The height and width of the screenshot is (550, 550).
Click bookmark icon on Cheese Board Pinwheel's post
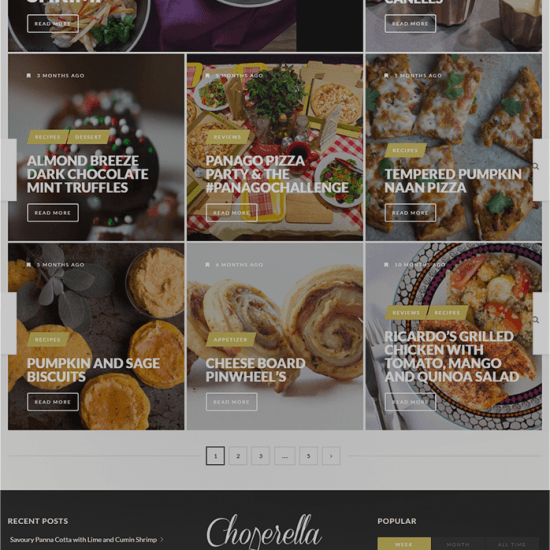coord(207,264)
